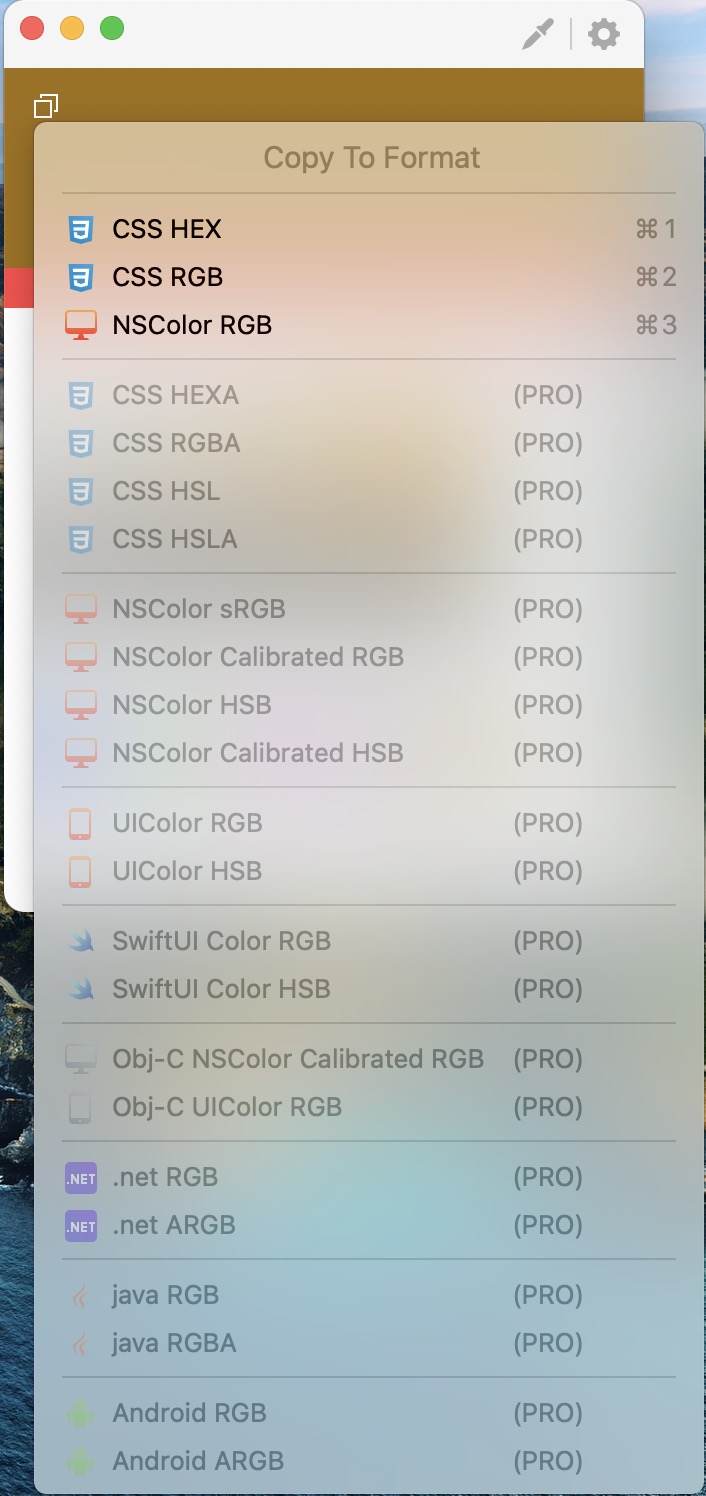Click the Copy To Format header
This screenshot has width=706, height=1496.
372,158
